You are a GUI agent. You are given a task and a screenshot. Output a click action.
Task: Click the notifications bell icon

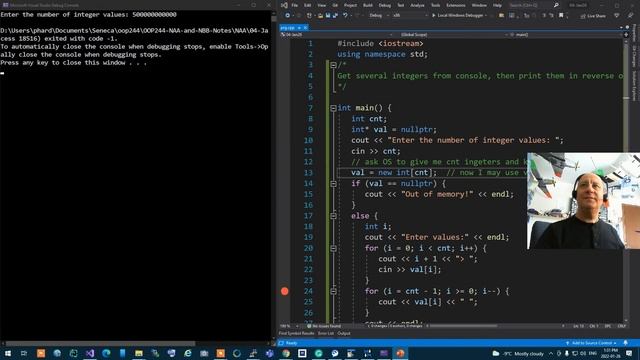626,343
